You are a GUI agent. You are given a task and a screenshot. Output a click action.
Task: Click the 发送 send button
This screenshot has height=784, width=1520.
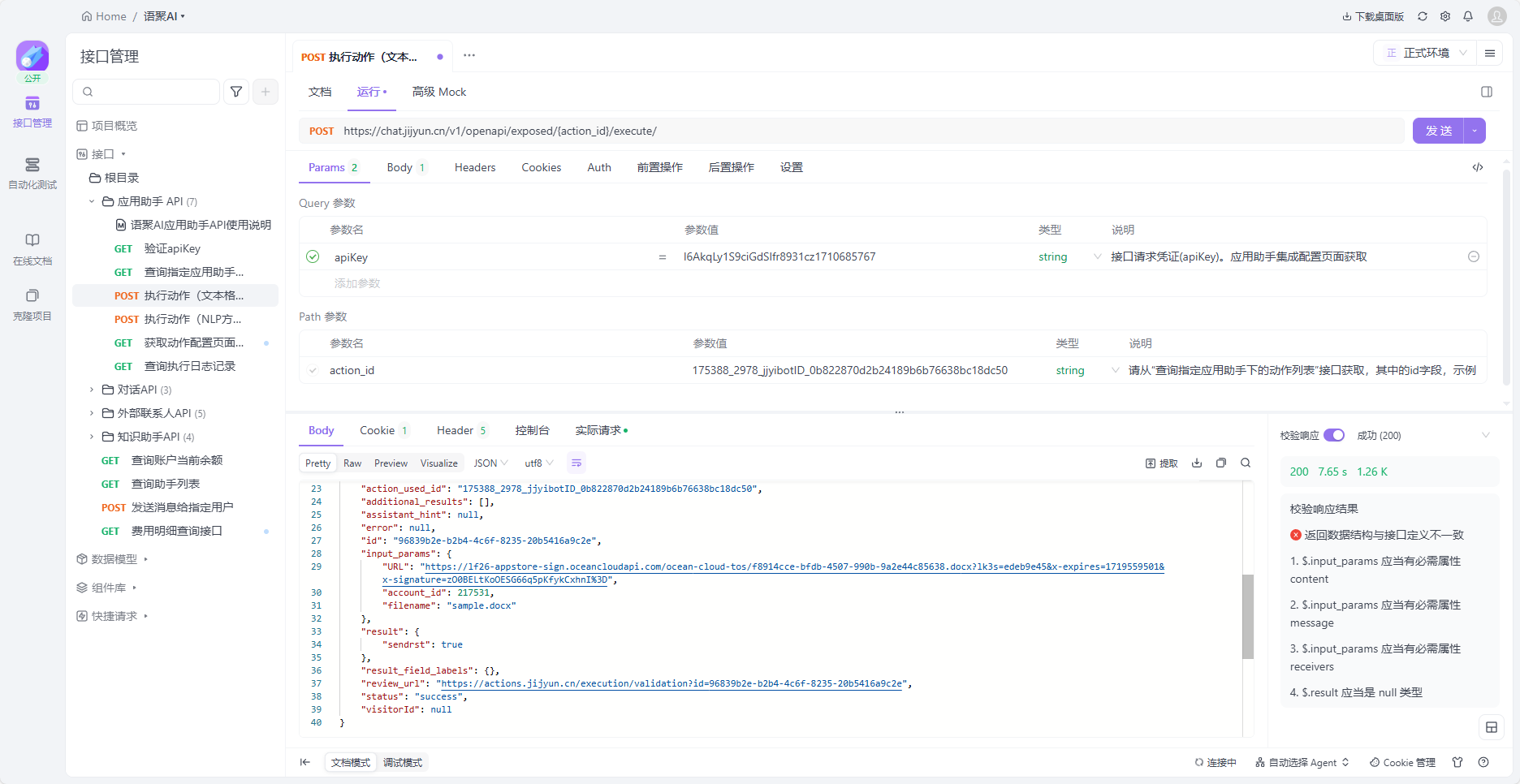pyautogui.click(x=1438, y=131)
